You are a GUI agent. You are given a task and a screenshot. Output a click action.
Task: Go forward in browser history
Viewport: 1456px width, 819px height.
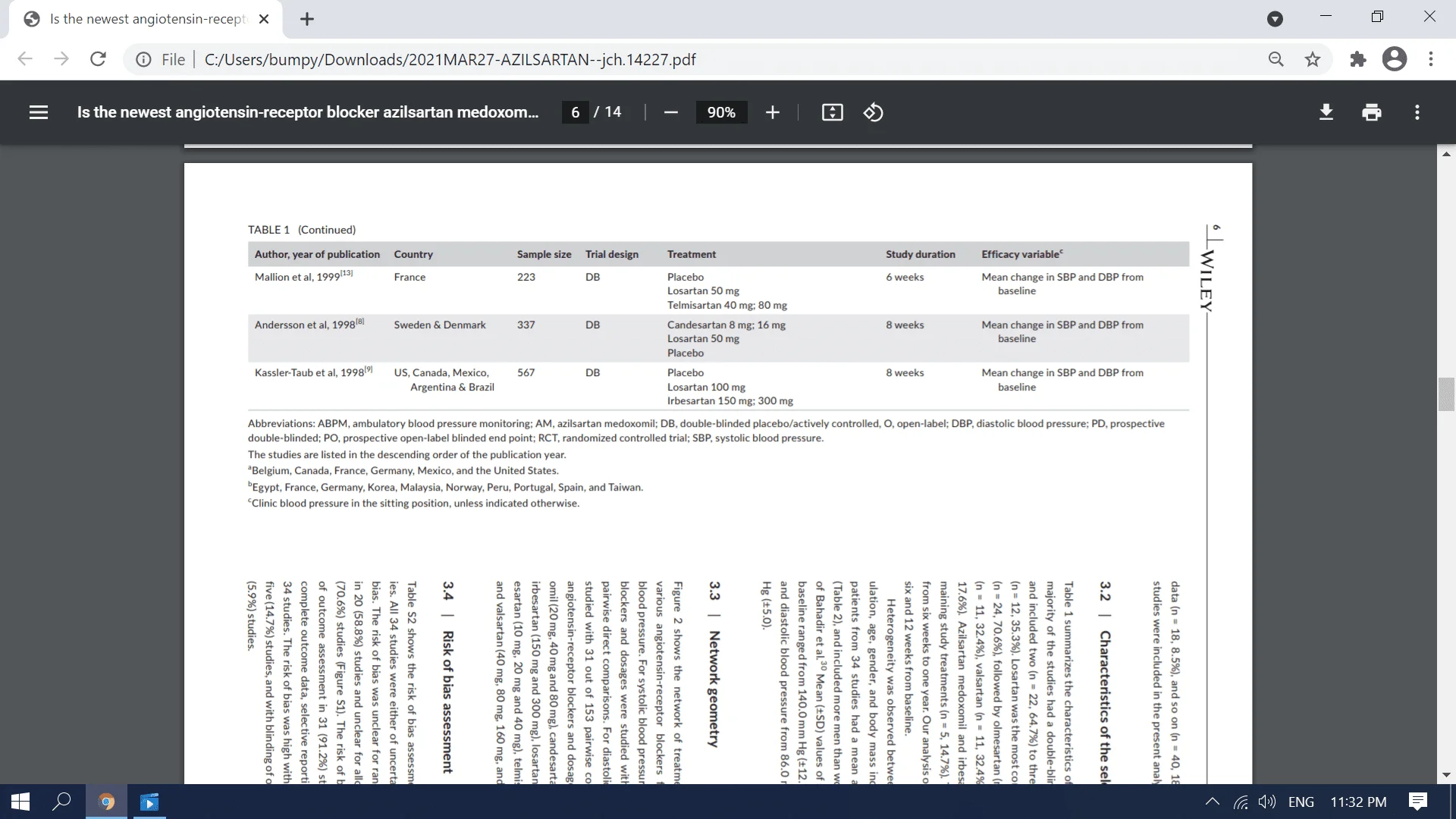[61, 59]
